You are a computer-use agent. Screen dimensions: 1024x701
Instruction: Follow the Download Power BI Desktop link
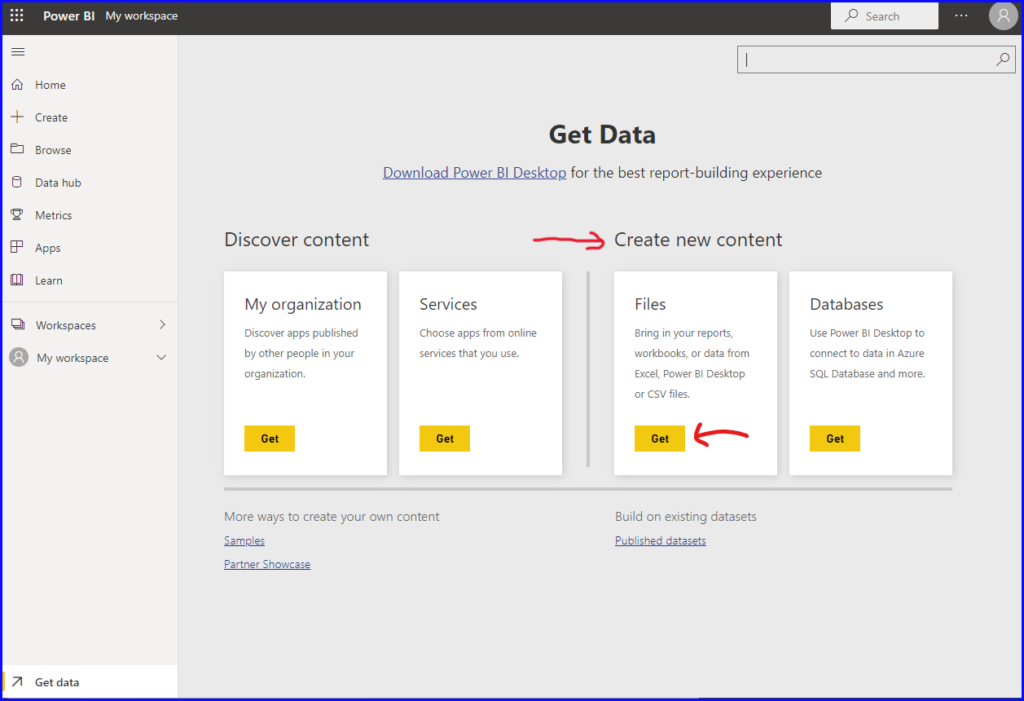point(474,173)
